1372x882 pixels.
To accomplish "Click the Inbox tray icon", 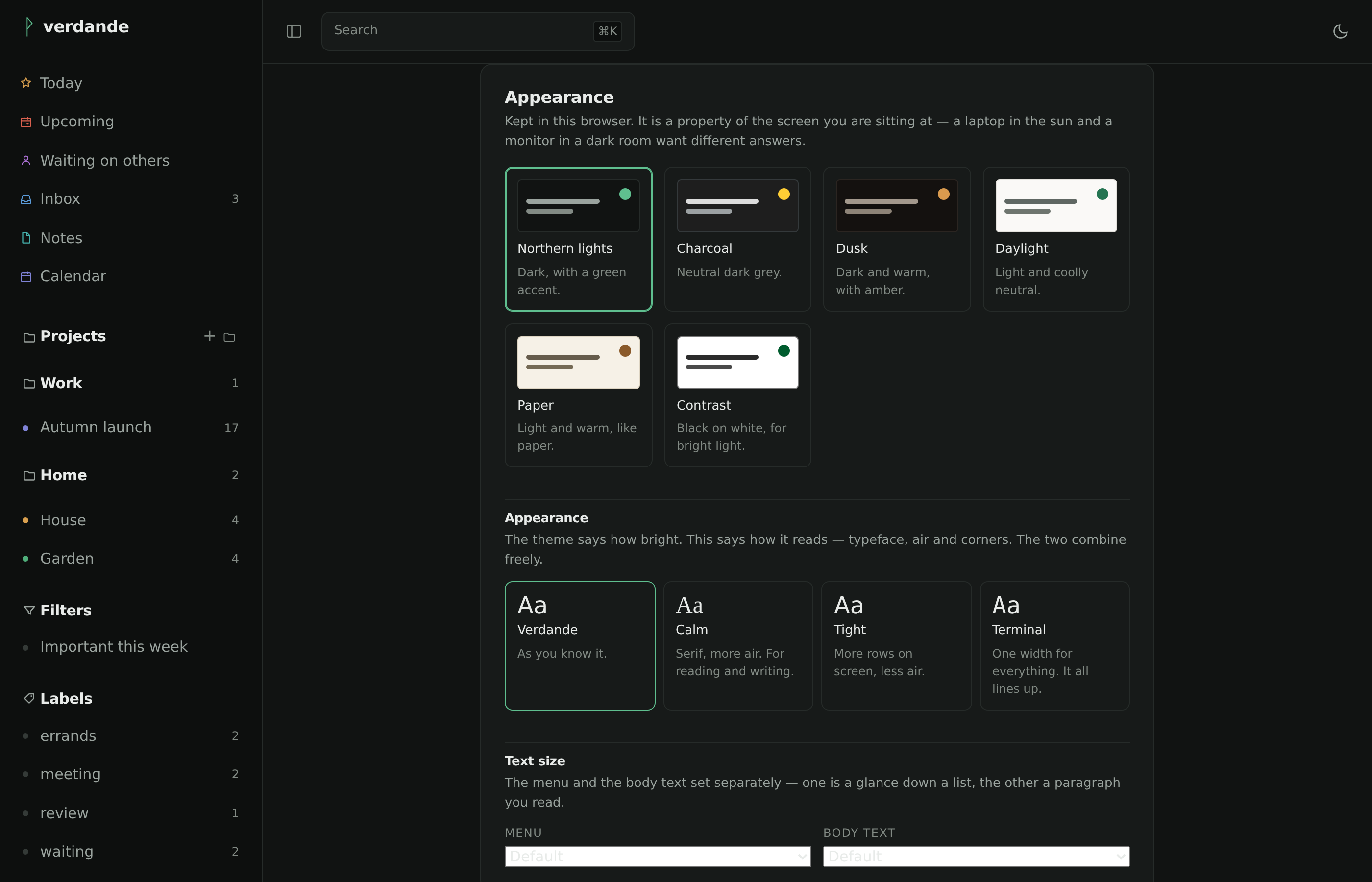I will (26, 199).
